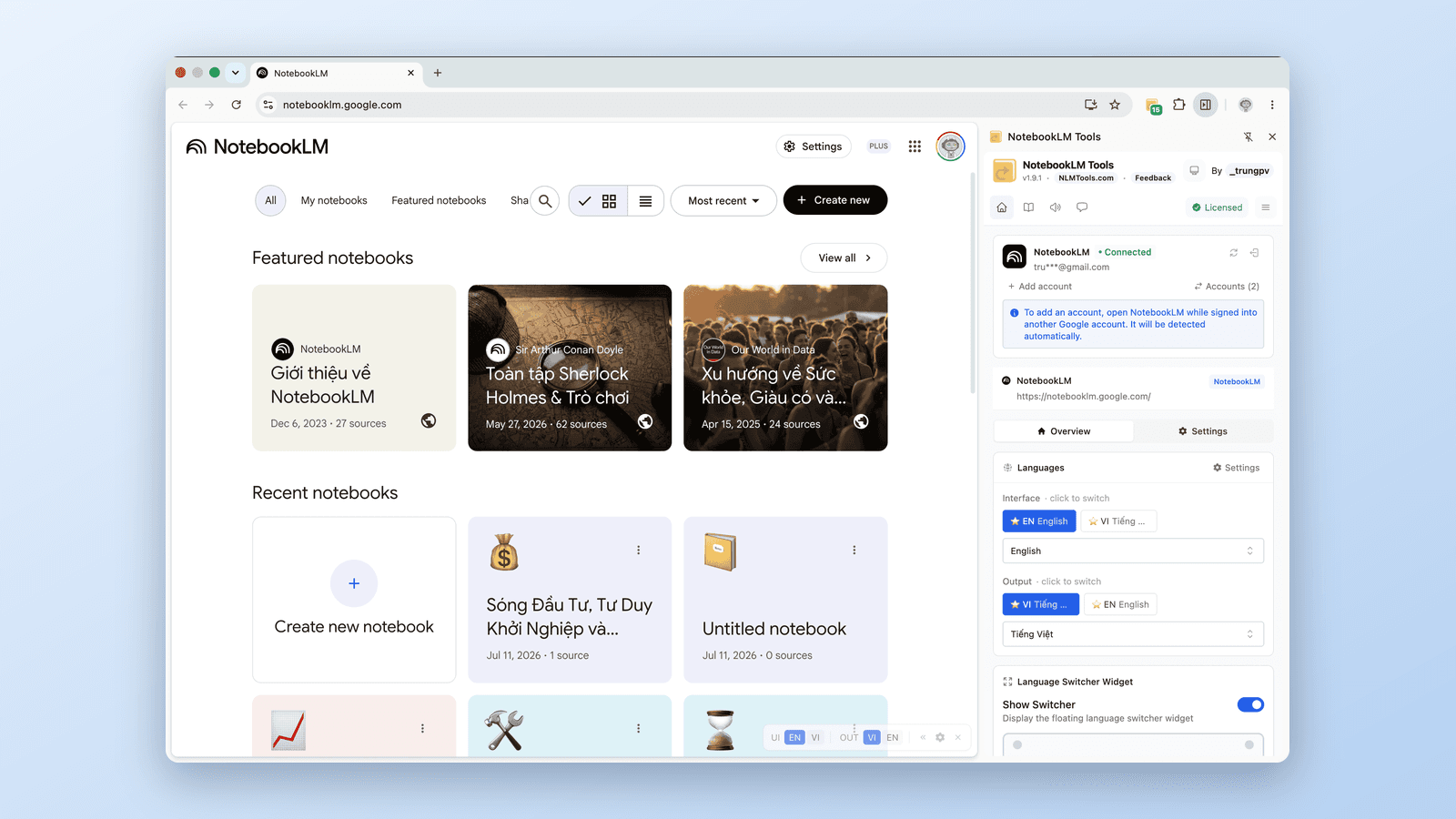
Task: Switch to the Settings tab in Tools panel
Action: [x=1203, y=431]
